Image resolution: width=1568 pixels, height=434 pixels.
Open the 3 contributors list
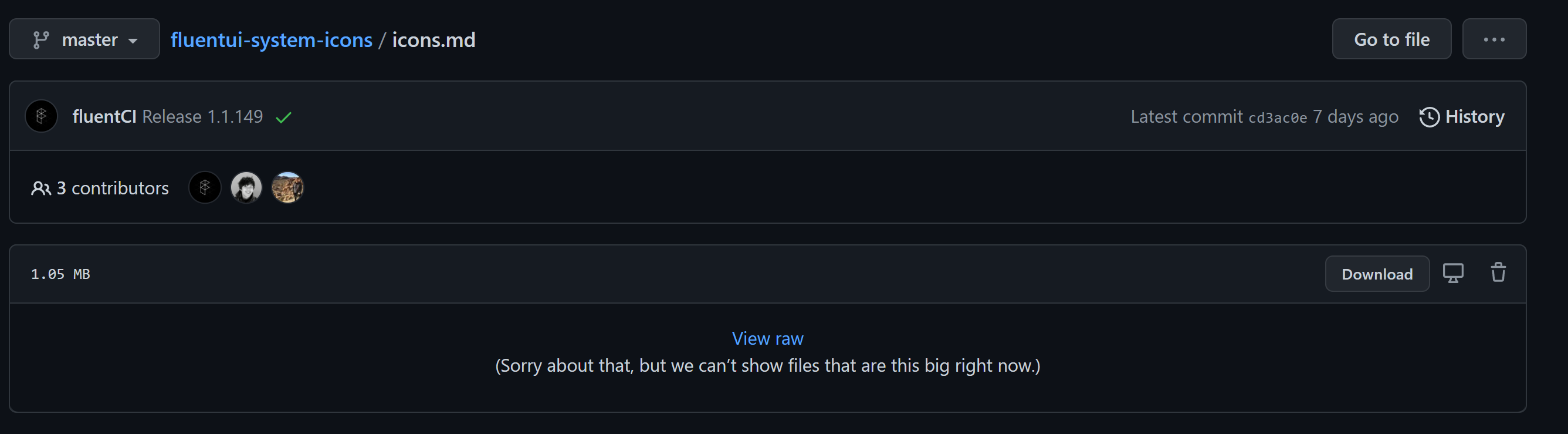pyautogui.click(x=113, y=188)
